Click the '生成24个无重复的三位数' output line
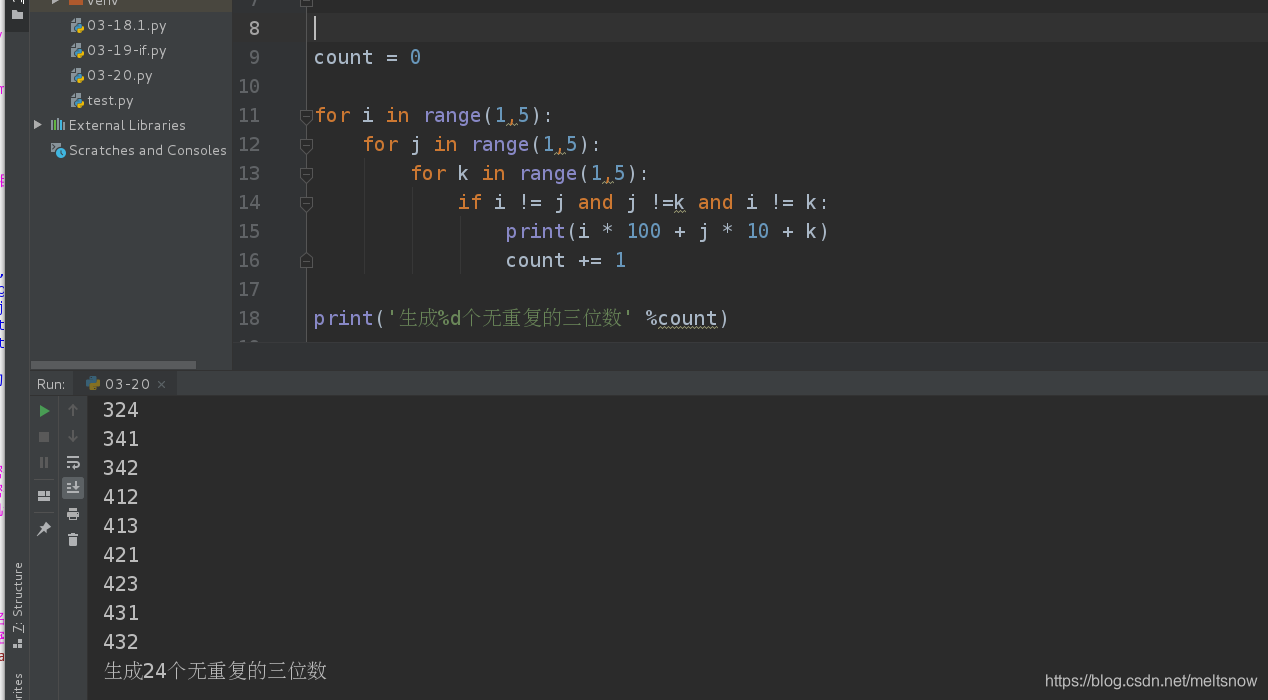Image resolution: width=1268 pixels, height=700 pixels. (x=215, y=671)
